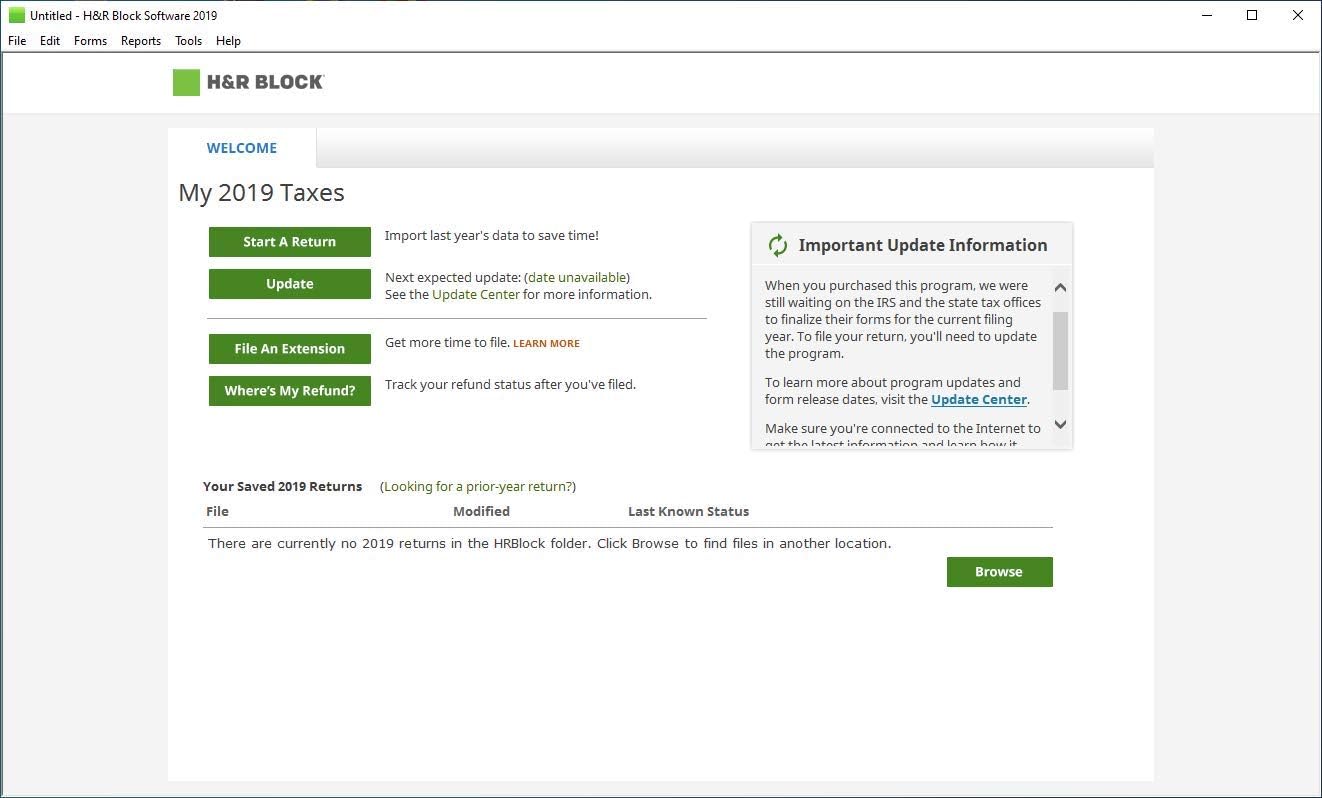Click the H&R Block logo icon

[186, 82]
